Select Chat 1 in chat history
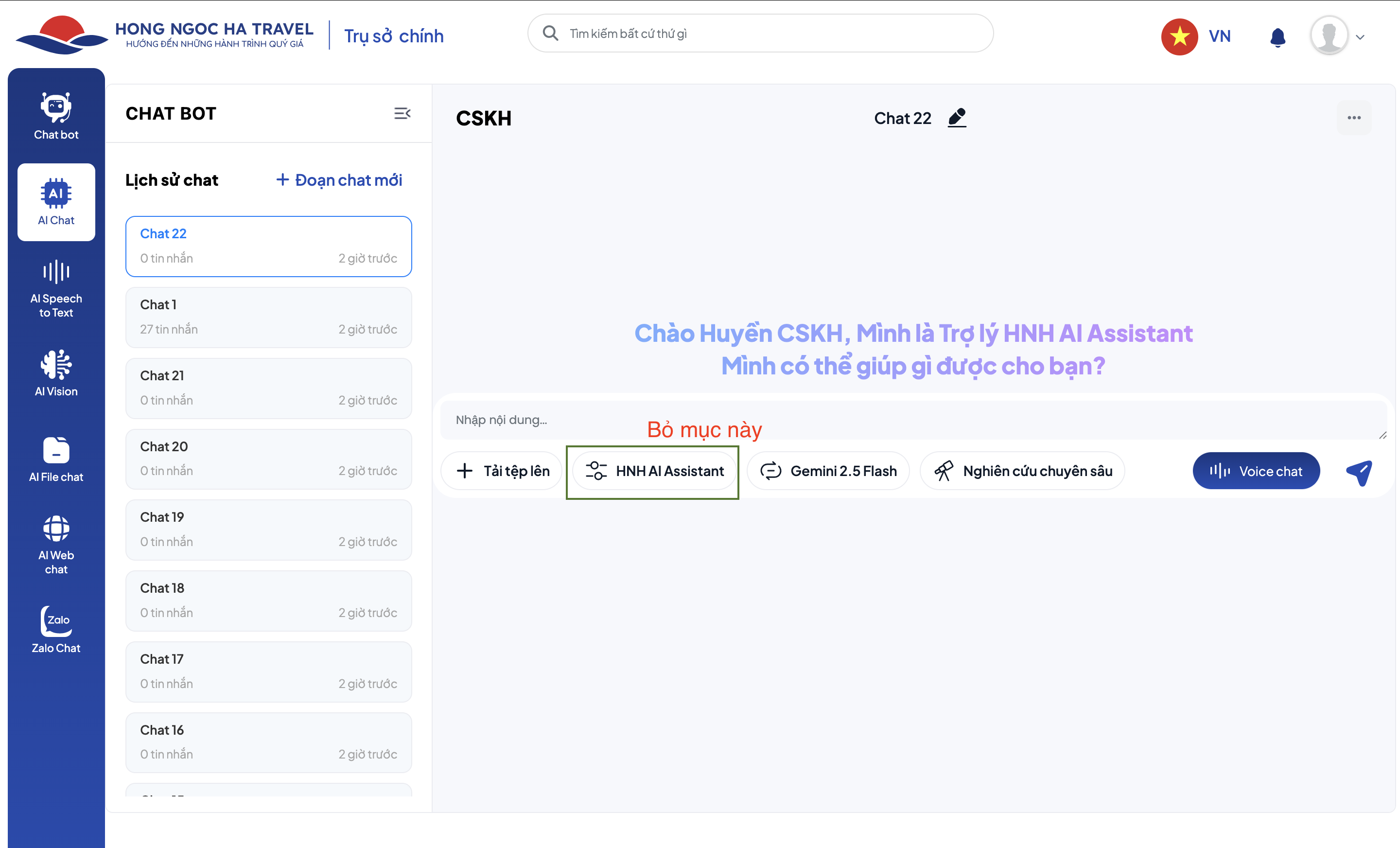The width and height of the screenshot is (1400, 848). [268, 317]
